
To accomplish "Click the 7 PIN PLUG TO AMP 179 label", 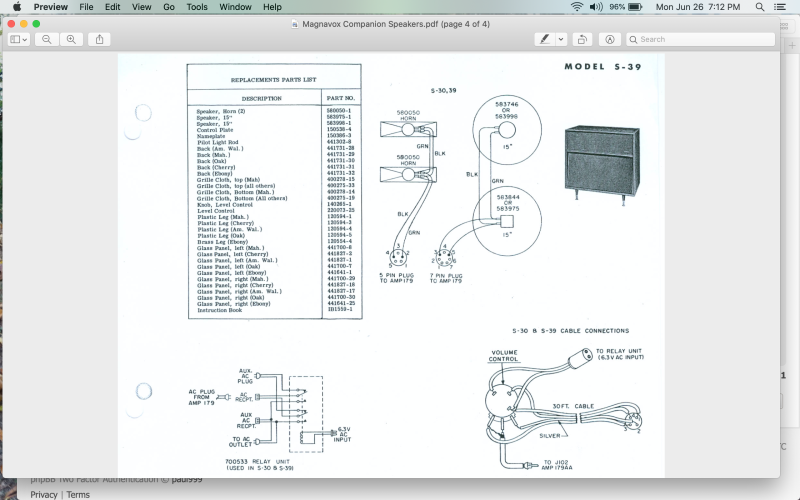I will coord(446,278).
